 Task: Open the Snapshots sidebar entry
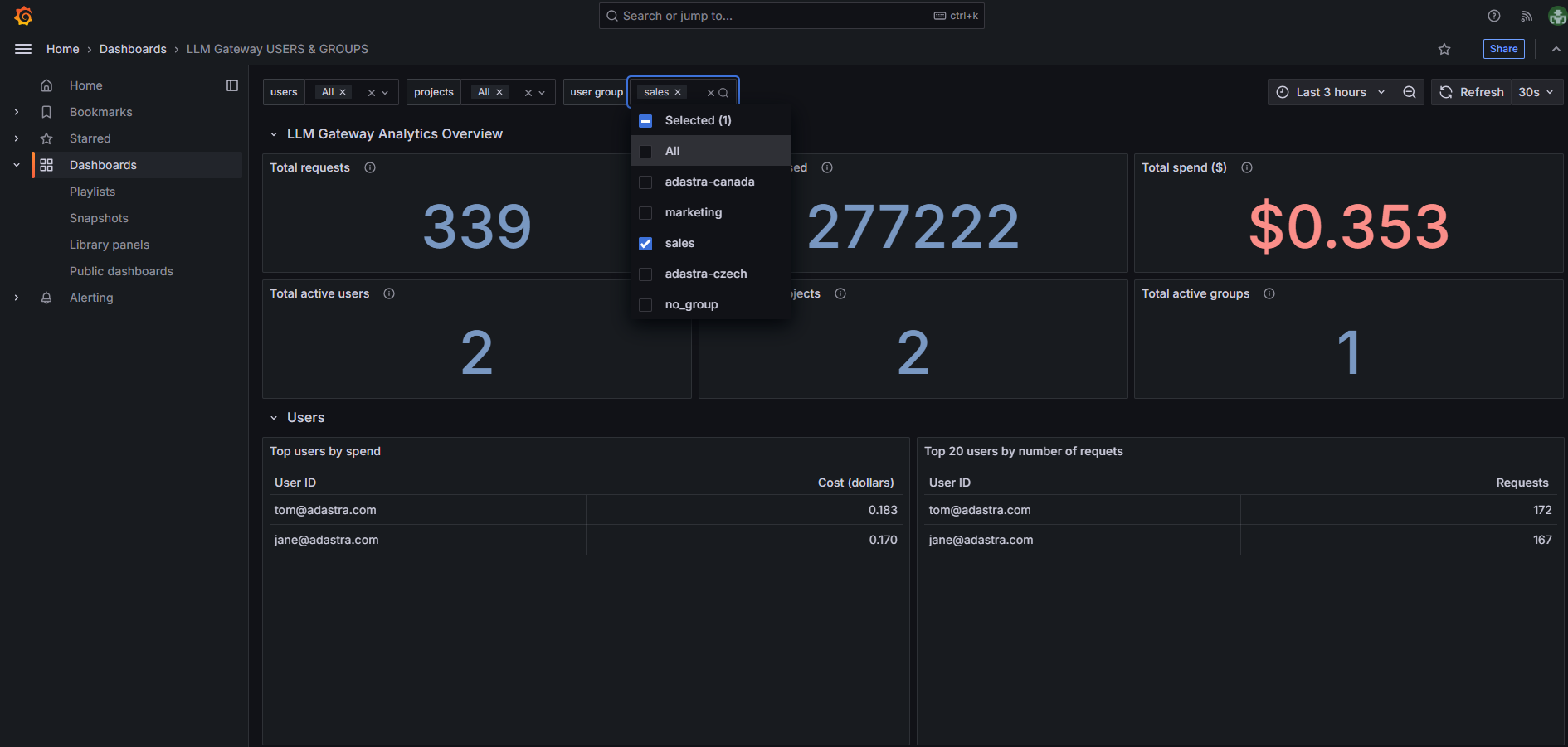99,217
